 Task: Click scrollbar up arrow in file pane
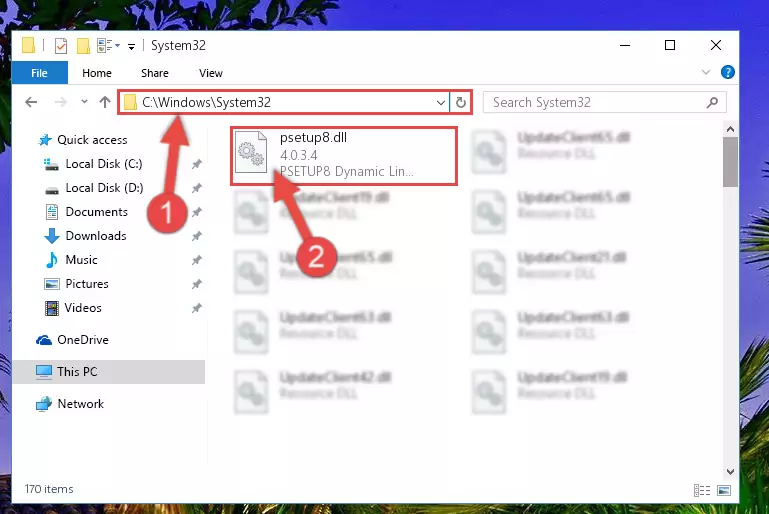[x=730, y=129]
